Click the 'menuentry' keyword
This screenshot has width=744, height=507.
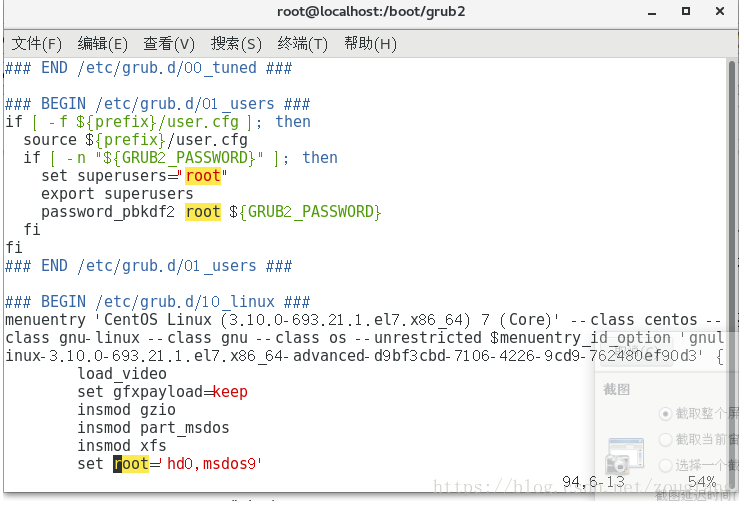45,320
